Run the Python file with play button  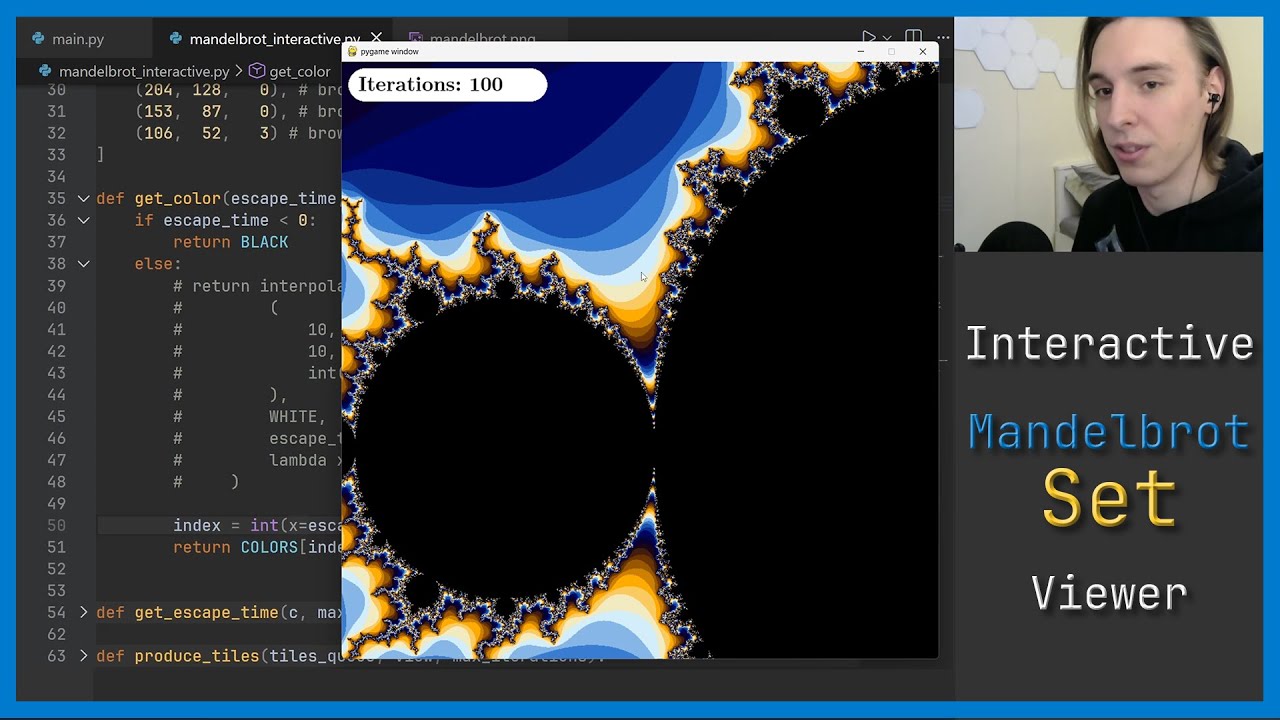[868, 38]
